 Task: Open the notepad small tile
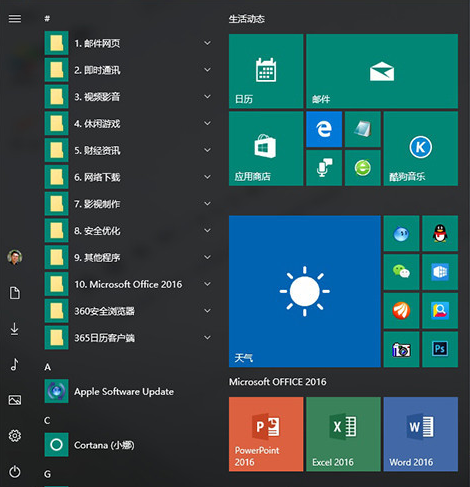[363, 129]
